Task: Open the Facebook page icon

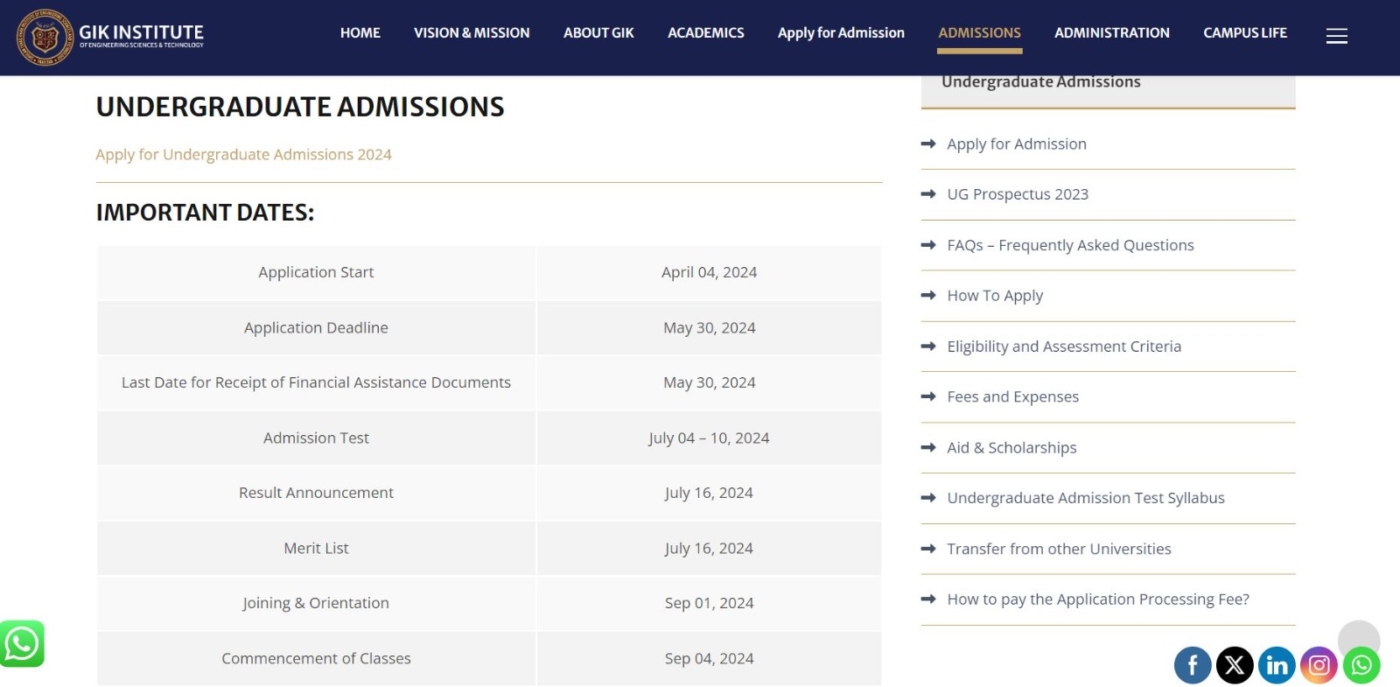Action: coord(1192,664)
